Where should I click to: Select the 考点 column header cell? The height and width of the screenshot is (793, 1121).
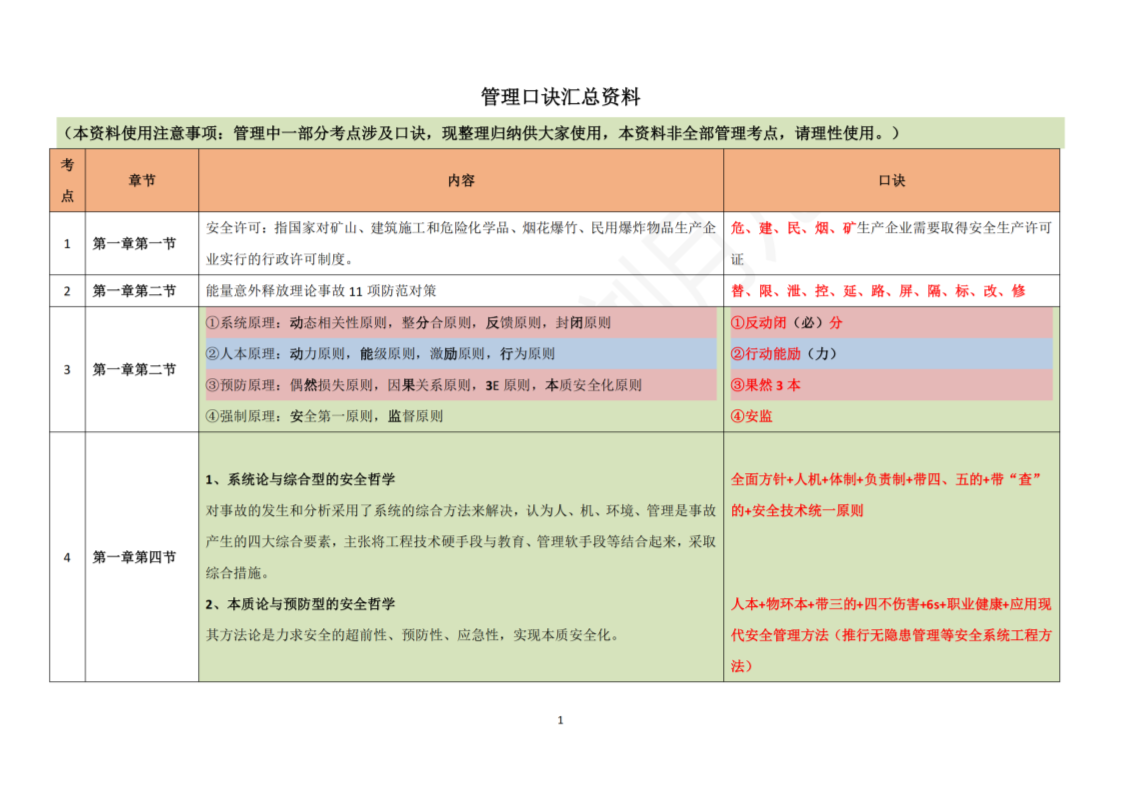(67, 180)
